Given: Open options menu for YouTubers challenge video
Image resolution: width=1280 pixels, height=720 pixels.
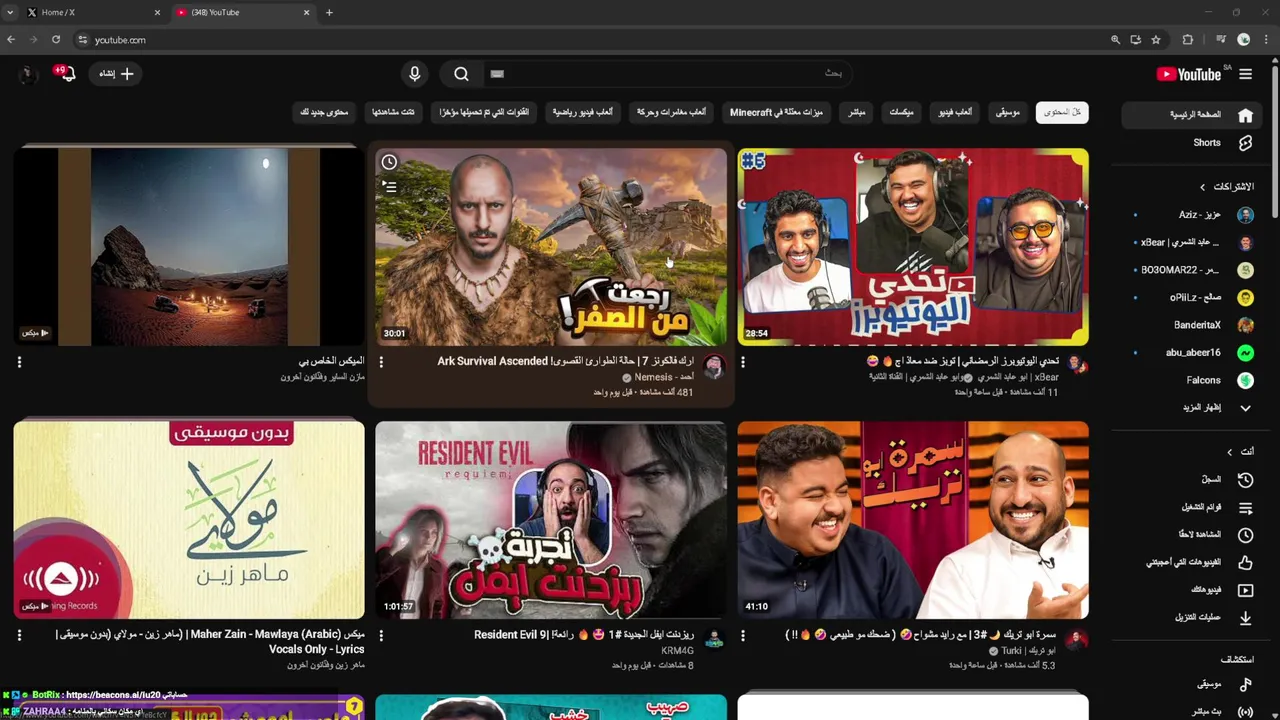Looking at the screenshot, I should (x=743, y=362).
